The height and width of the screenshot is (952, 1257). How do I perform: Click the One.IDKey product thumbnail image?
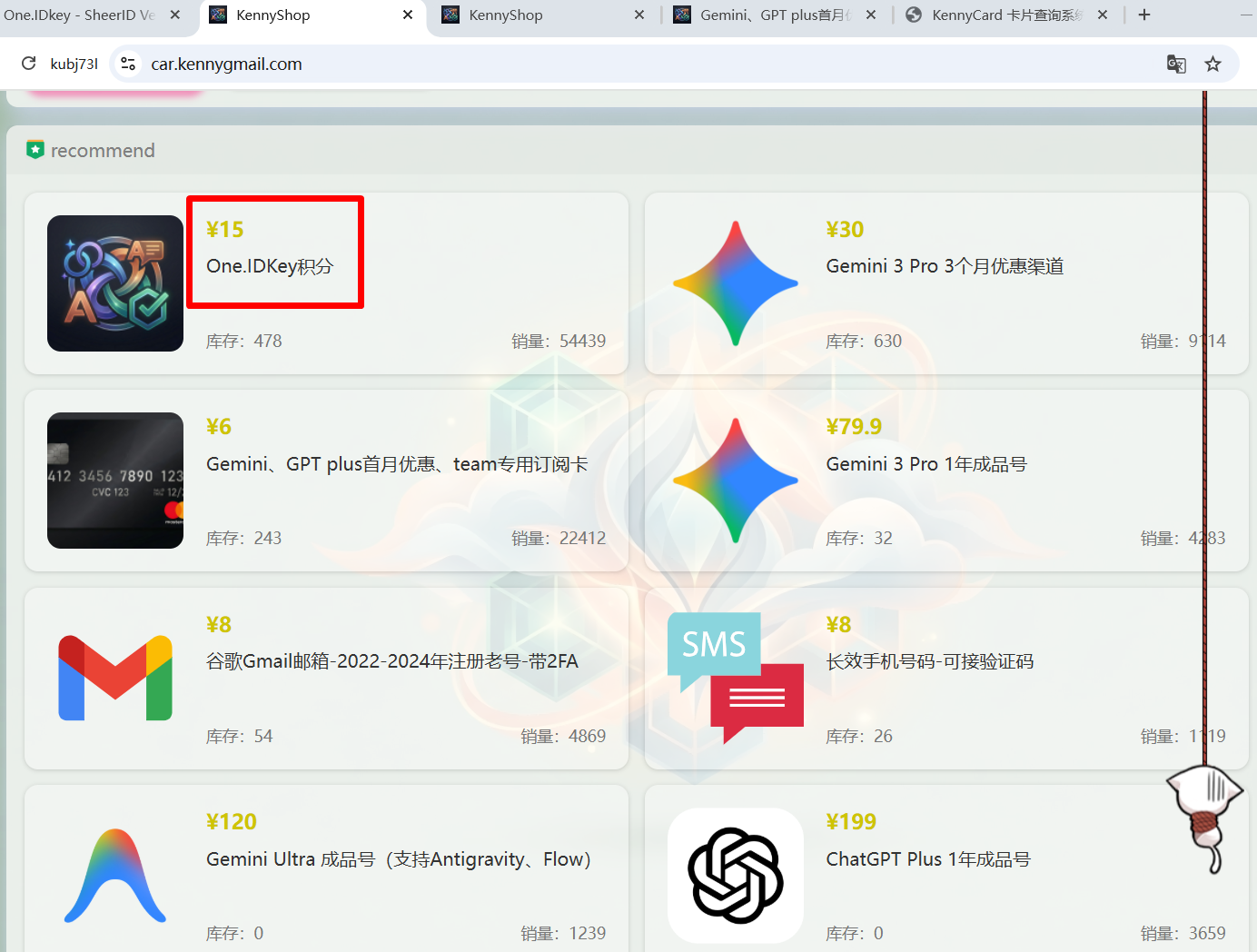click(115, 283)
